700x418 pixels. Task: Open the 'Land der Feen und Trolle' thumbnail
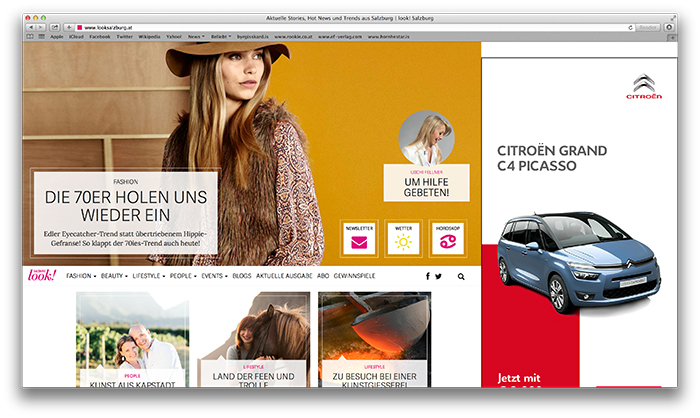pyautogui.click(x=253, y=340)
